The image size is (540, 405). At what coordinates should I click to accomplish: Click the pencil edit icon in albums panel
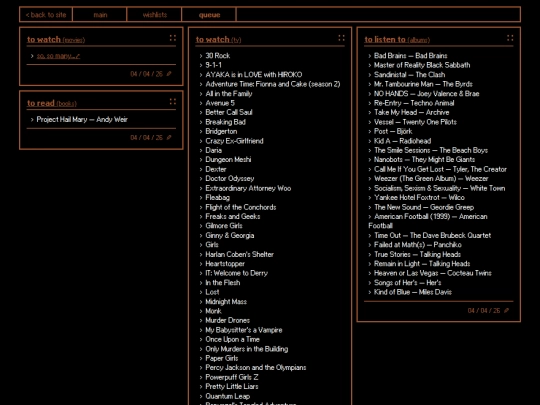click(x=506, y=310)
